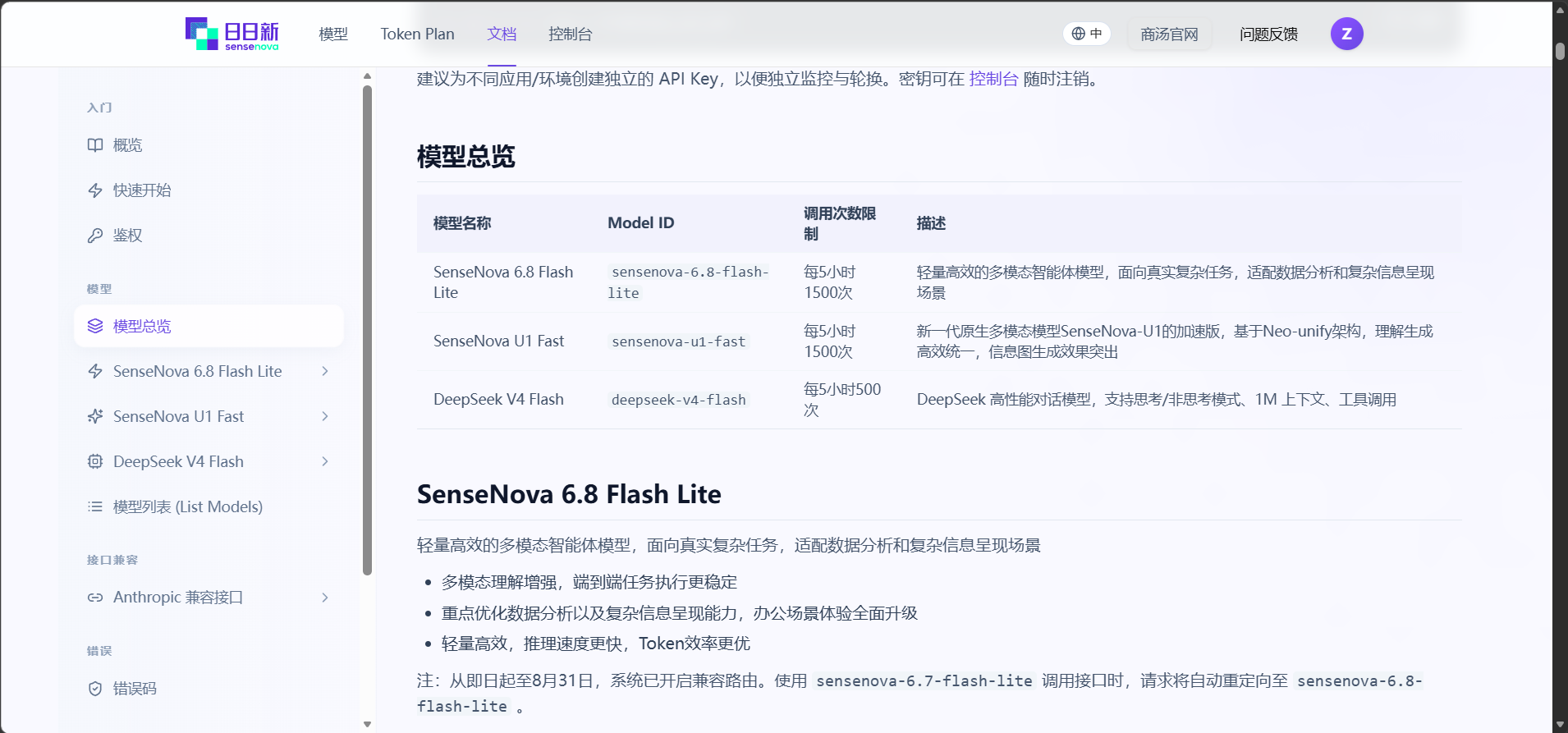Viewport: 1568px width, 733px height.
Task: Click the page scrollbar down arrow
Action: pos(1560,725)
